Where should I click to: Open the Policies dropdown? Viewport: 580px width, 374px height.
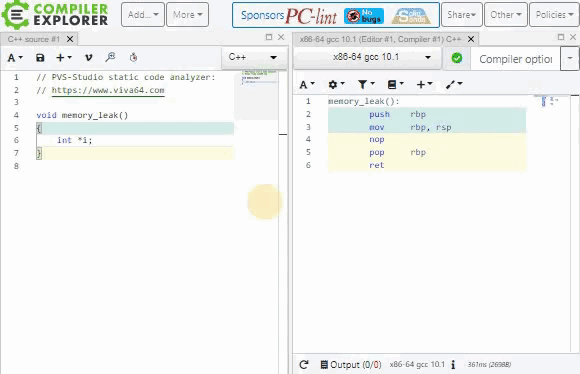554,15
